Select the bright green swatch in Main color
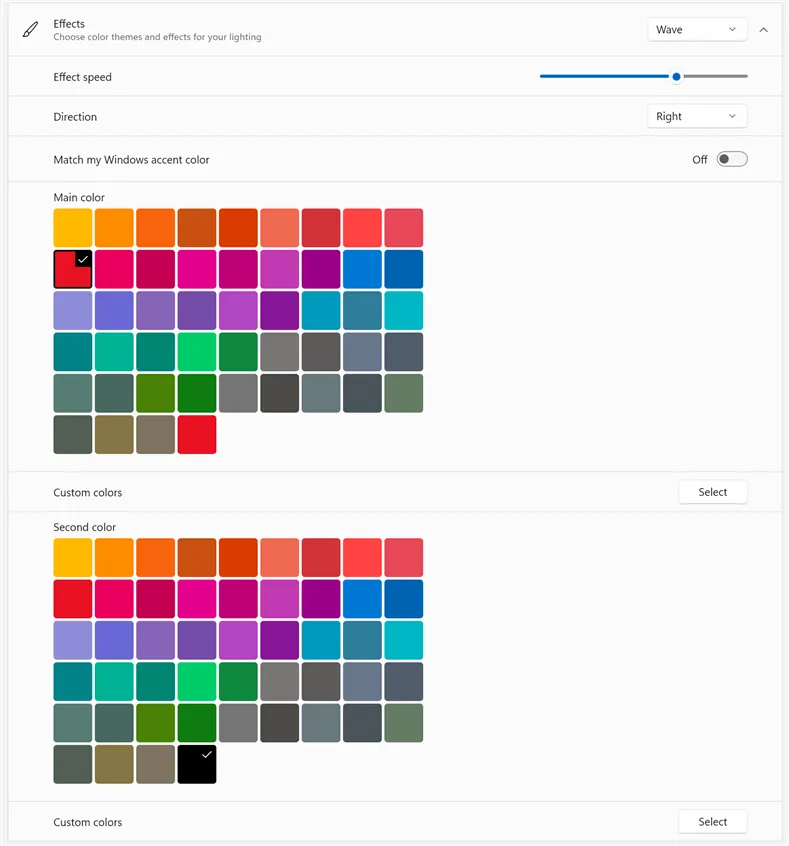The width and height of the screenshot is (789, 846). tap(197, 352)
